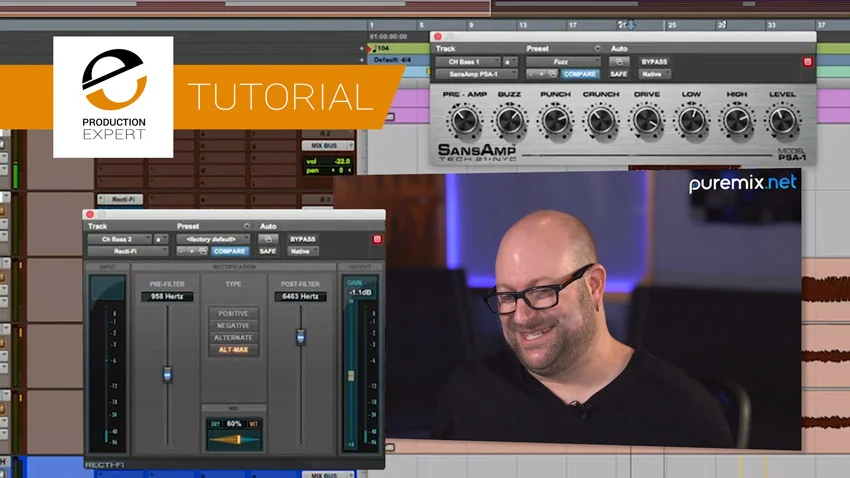Open Recti-Fi plug-in automation enable dialog icon

point(268,239)
